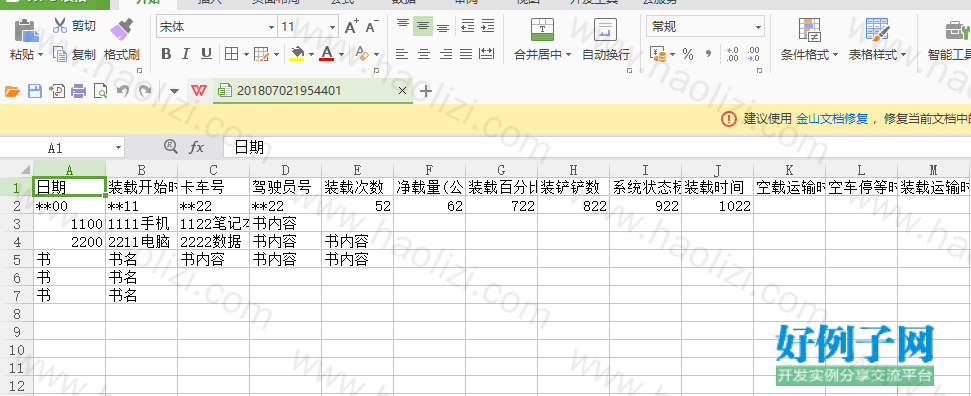Decrease font size with A- icon
This screenshot has width=971, height=396.
click(x=372, y=27)
